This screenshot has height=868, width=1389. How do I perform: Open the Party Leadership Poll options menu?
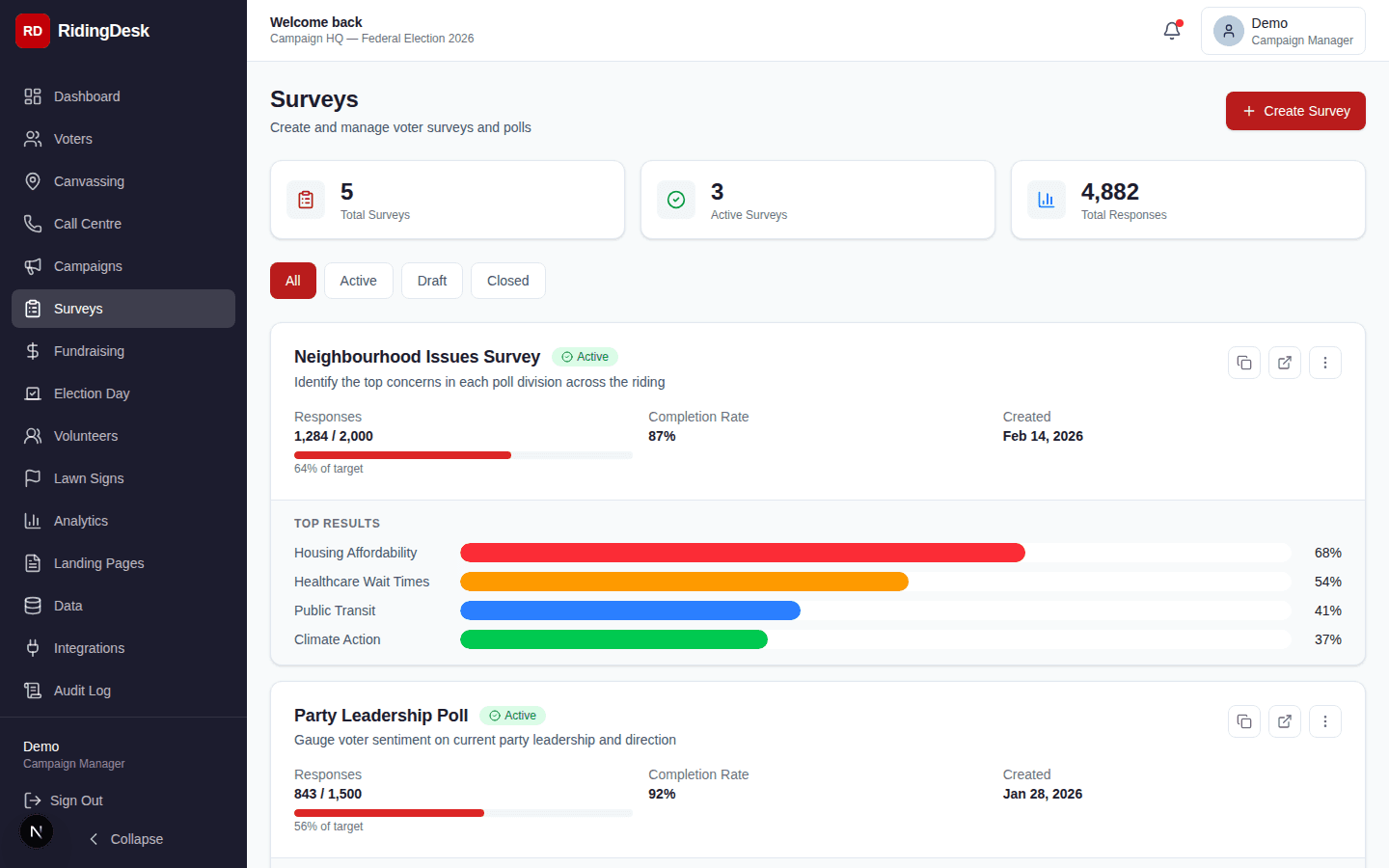coord(1324,721)
